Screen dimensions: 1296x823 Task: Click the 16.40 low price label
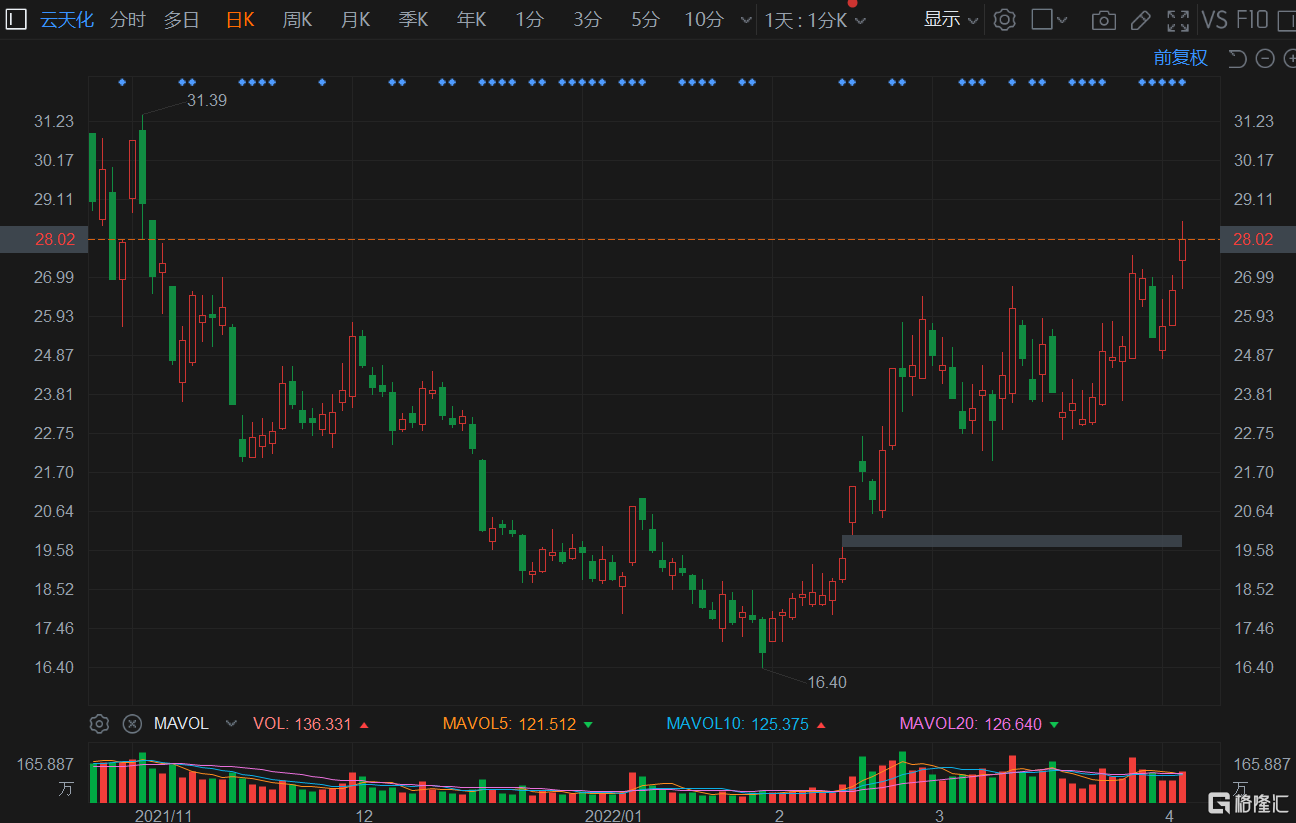[x=827, y=682]
